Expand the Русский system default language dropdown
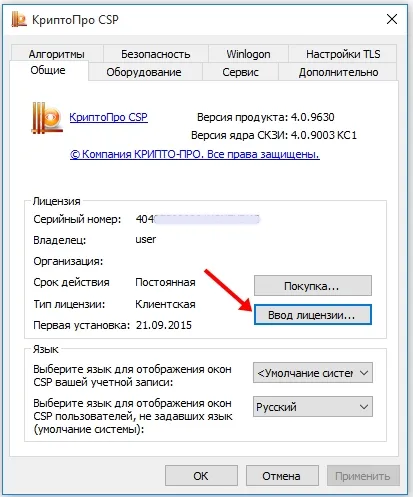 313,406
